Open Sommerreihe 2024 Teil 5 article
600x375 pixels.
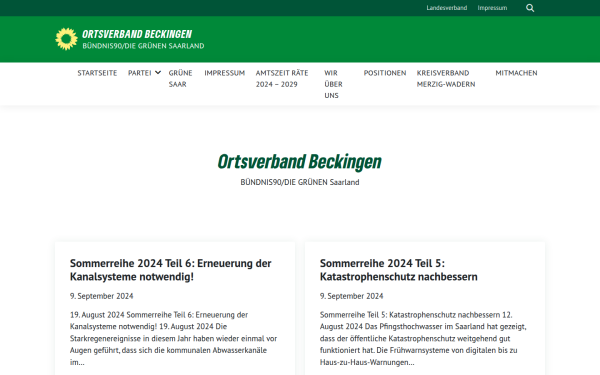coord(399,270)
